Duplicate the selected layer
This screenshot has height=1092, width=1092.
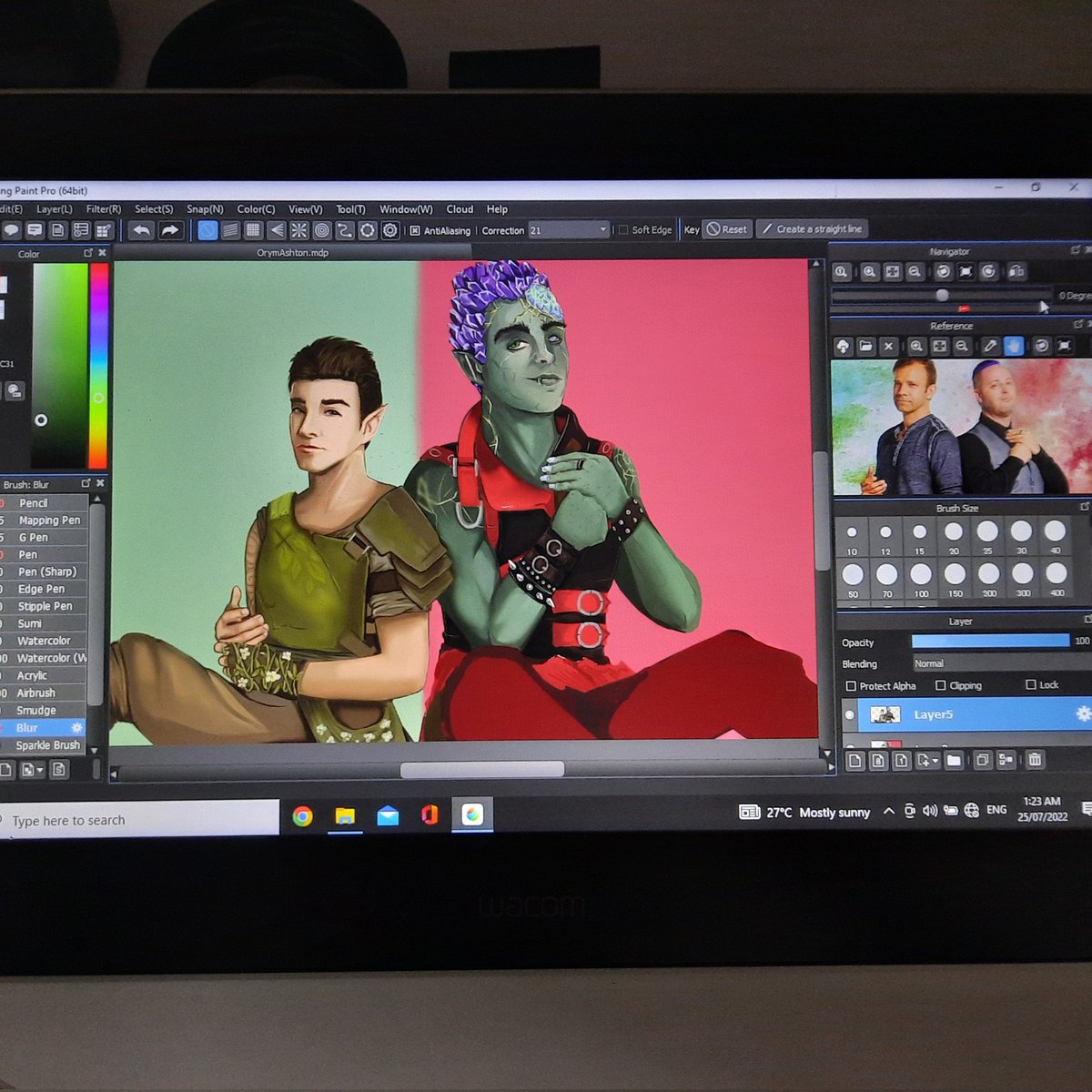(x=982, y=760)
